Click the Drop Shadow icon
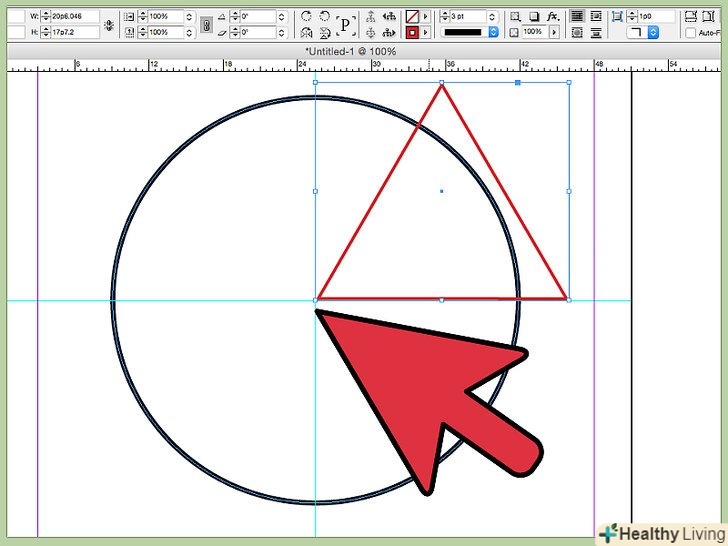 click(x=532, y=17)
